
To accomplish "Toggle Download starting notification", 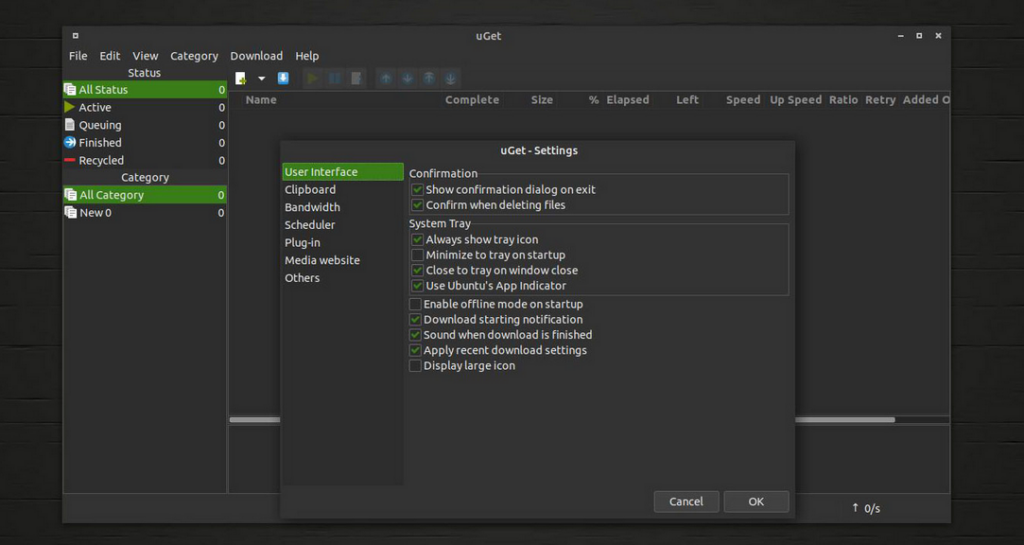I will (415, 319).
